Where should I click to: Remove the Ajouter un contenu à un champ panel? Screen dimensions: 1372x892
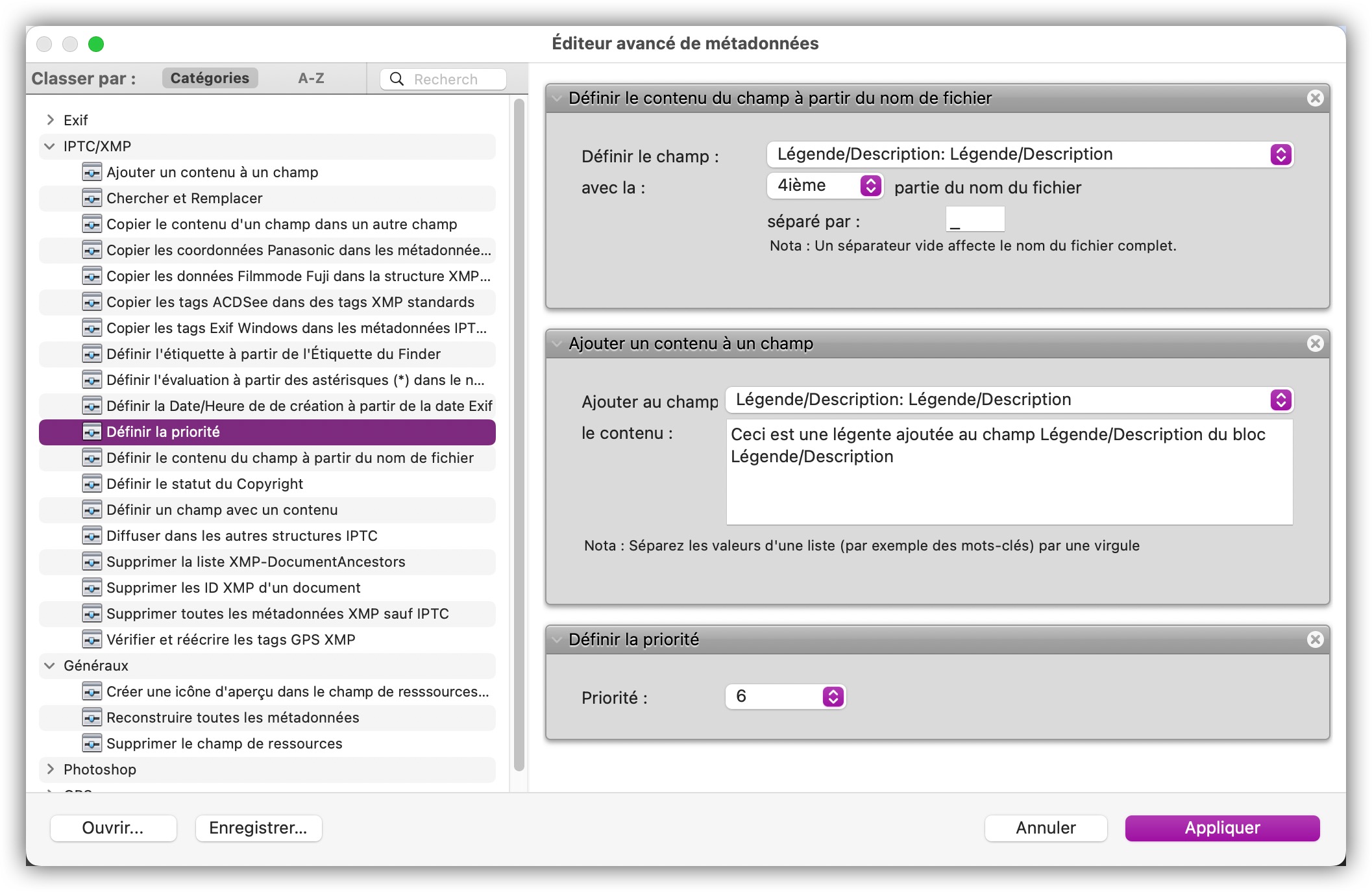[x=1315, y=343]
